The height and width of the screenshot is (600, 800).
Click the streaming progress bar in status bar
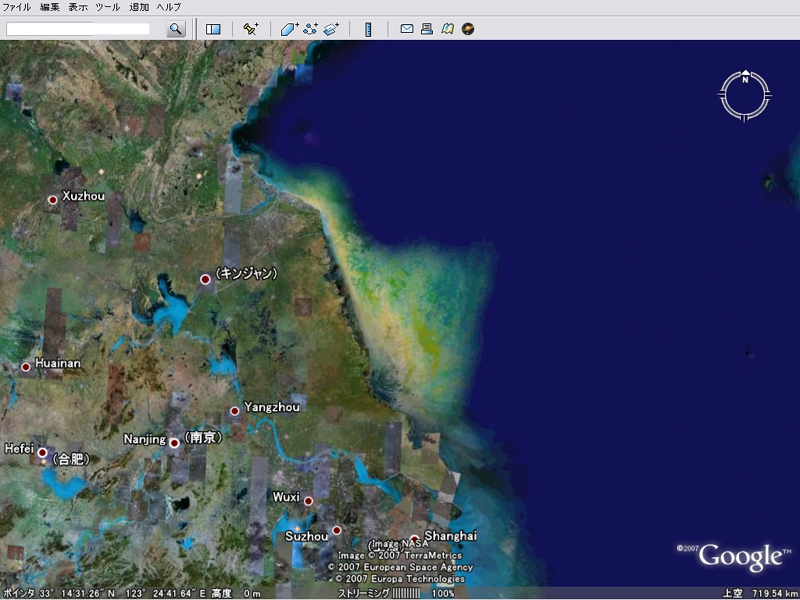406,593
